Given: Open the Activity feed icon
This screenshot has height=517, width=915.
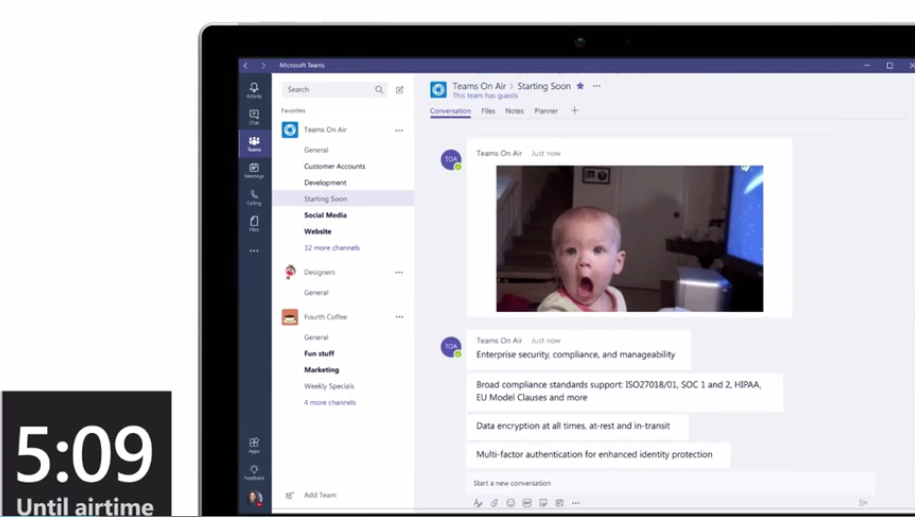Looking at the screenshot, I should pos(254,89).
